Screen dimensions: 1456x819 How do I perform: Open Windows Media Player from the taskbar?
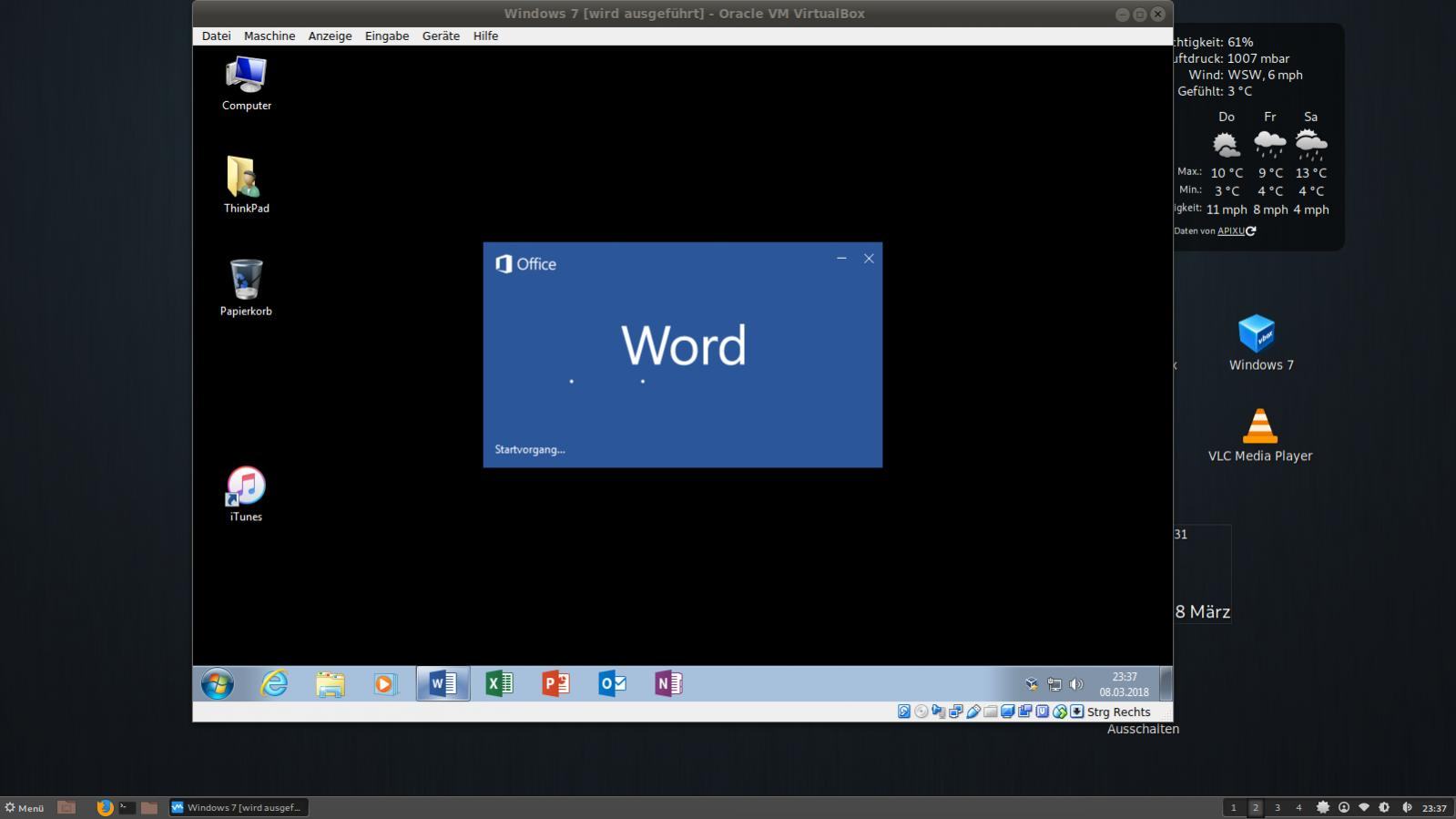tap(385, 683)
